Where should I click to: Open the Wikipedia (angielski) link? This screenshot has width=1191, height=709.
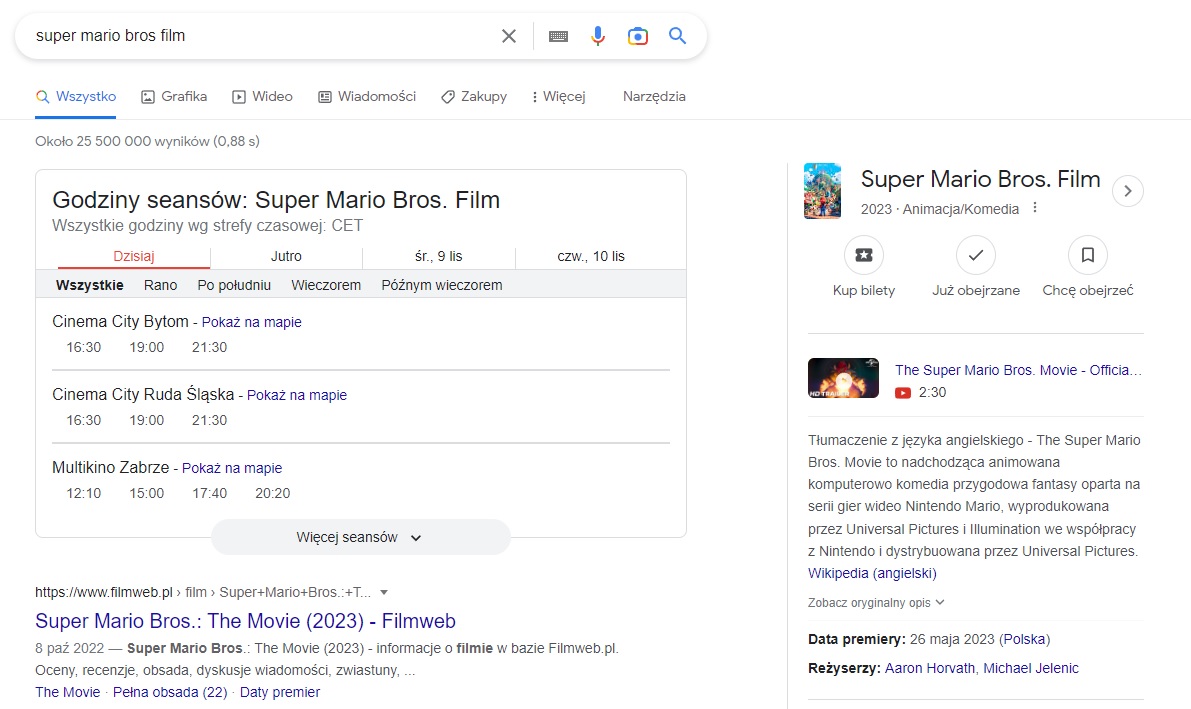(872, 573)
